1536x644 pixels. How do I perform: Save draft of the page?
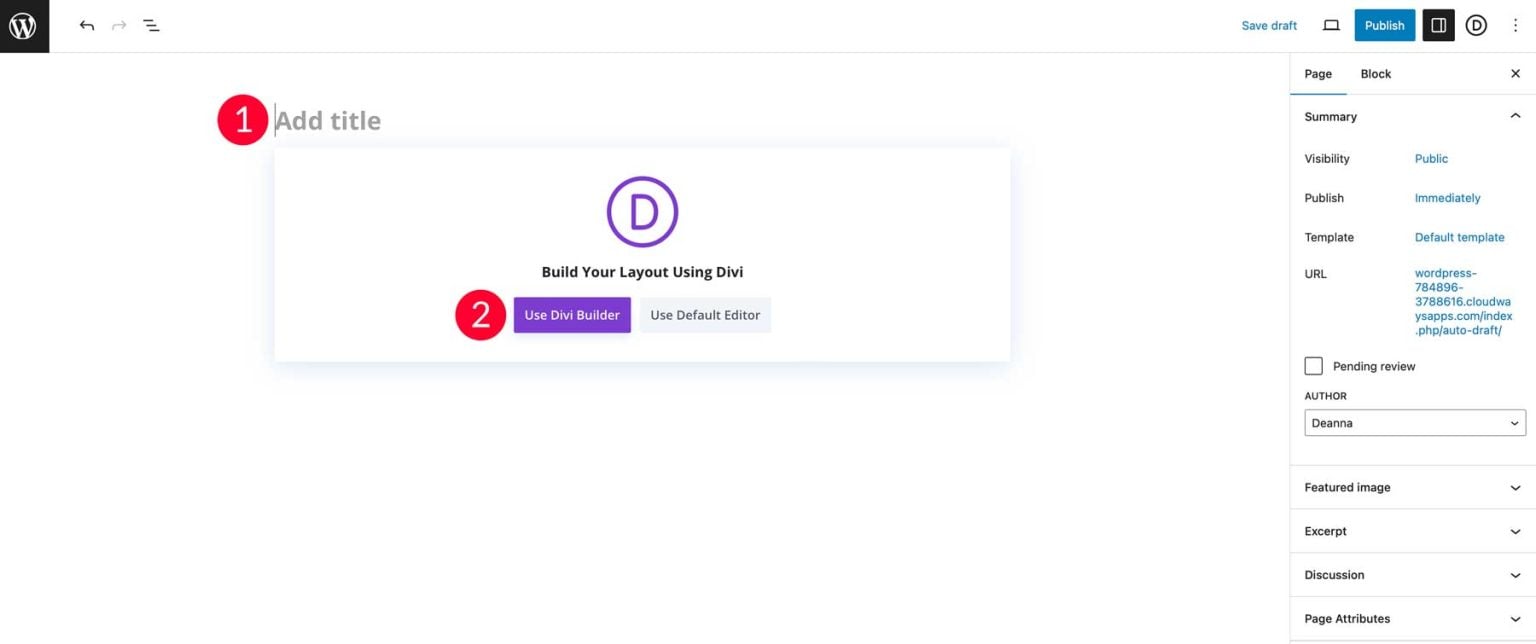tap(1269, 26)
